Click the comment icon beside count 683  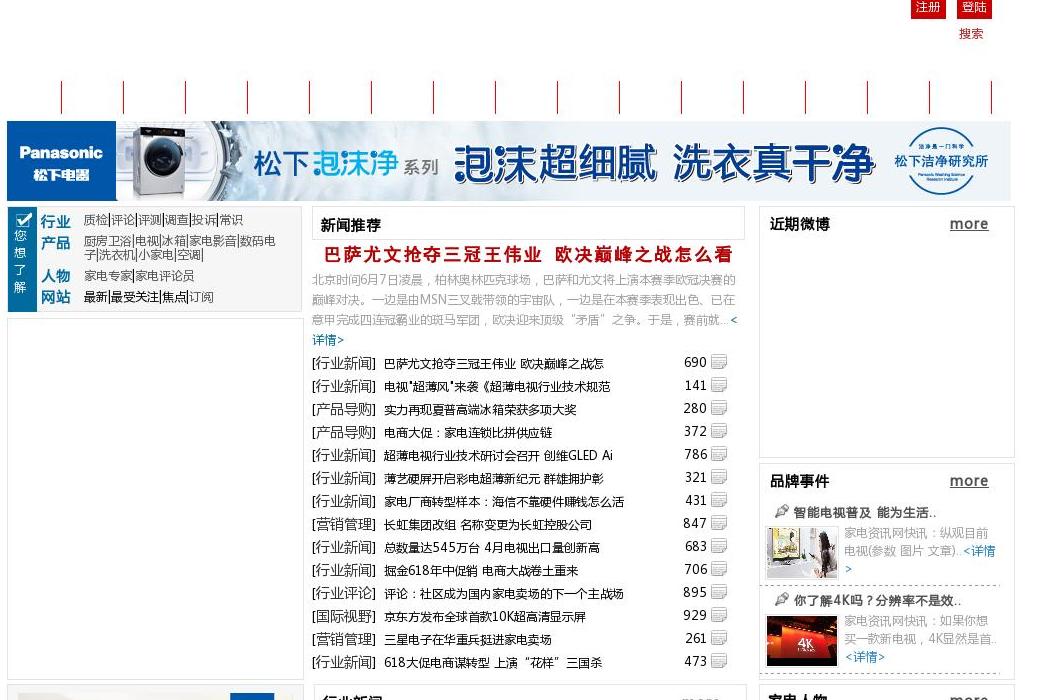tap(718, 546)
